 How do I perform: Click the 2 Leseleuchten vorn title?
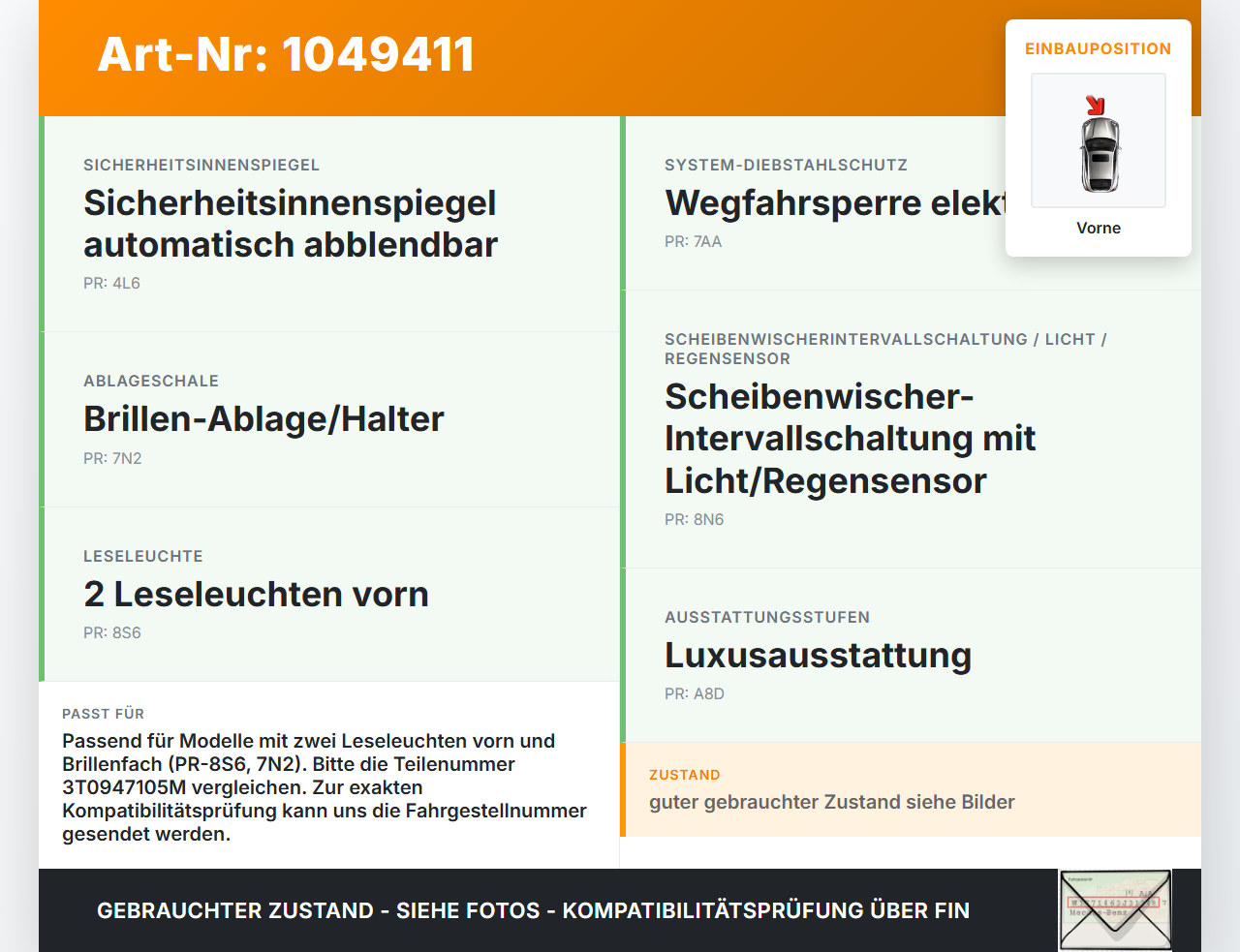[x=256, y=594]
